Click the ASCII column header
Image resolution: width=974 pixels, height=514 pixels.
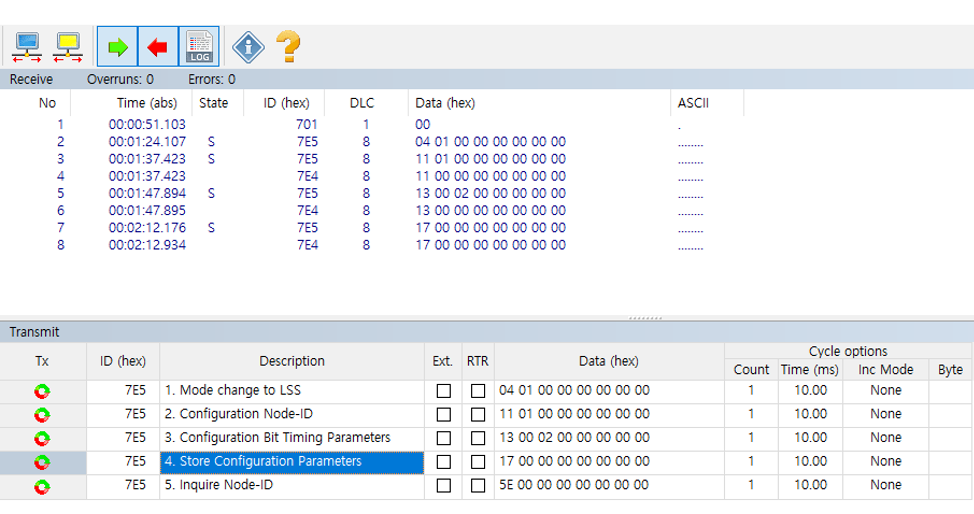[693, 103]
